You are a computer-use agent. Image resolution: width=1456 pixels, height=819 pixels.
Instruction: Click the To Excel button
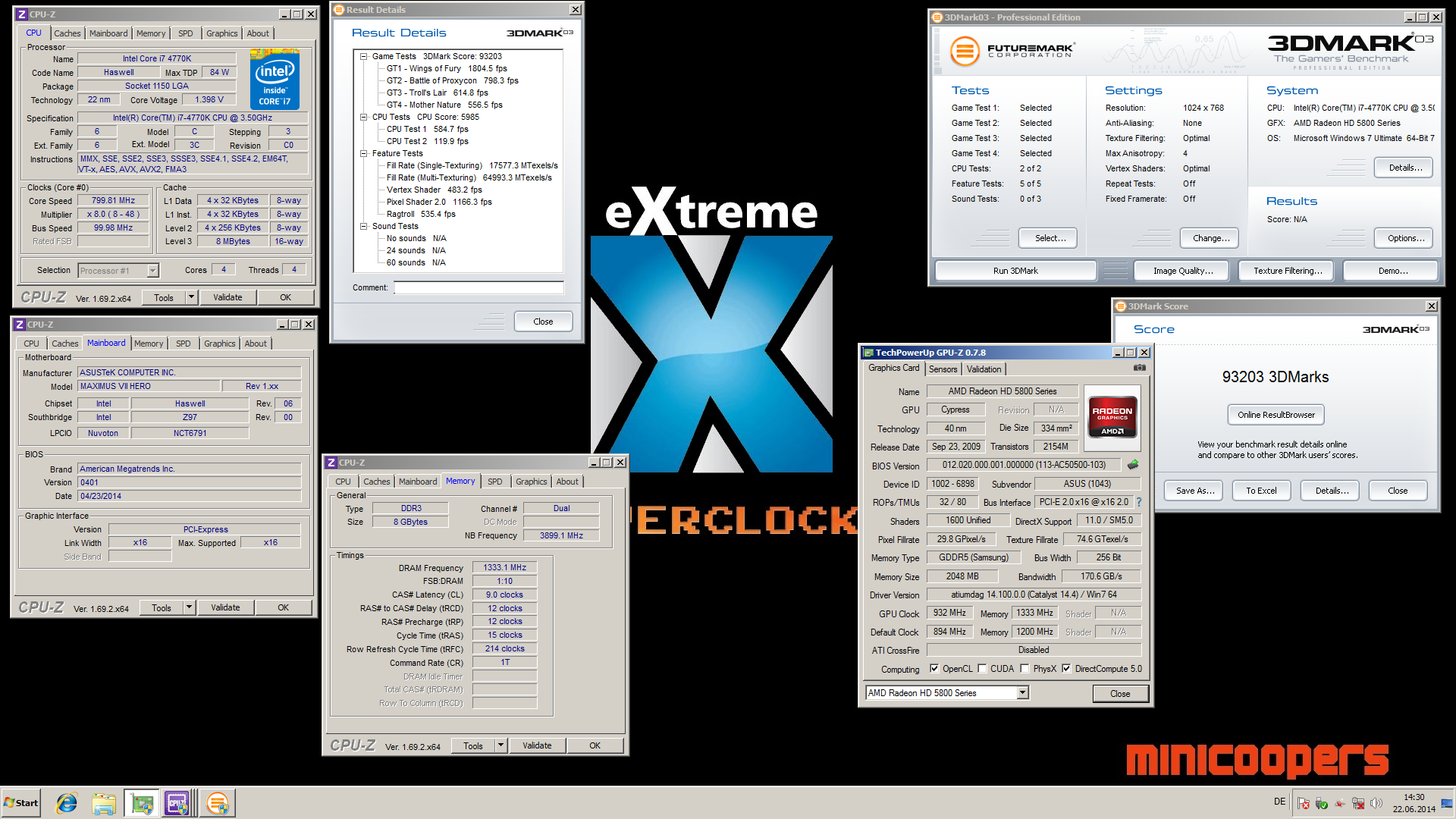coord(1260,491)
